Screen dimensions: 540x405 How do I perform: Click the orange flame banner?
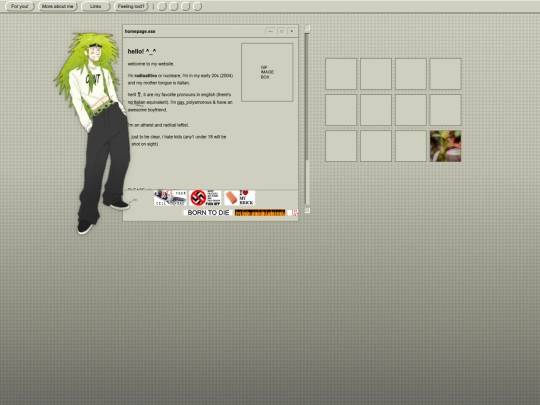pos(260,213)
